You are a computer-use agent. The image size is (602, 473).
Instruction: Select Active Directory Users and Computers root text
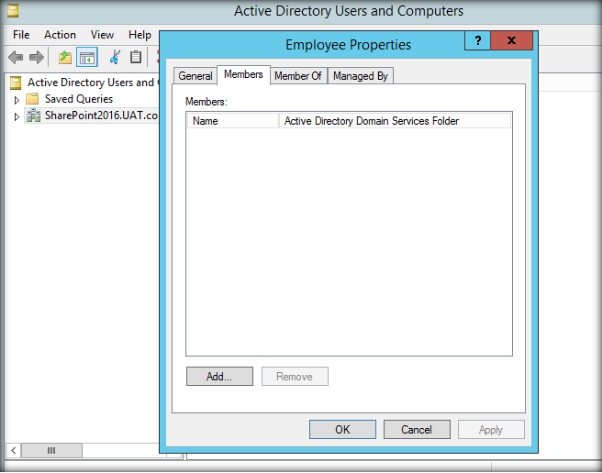pos(91,83)
